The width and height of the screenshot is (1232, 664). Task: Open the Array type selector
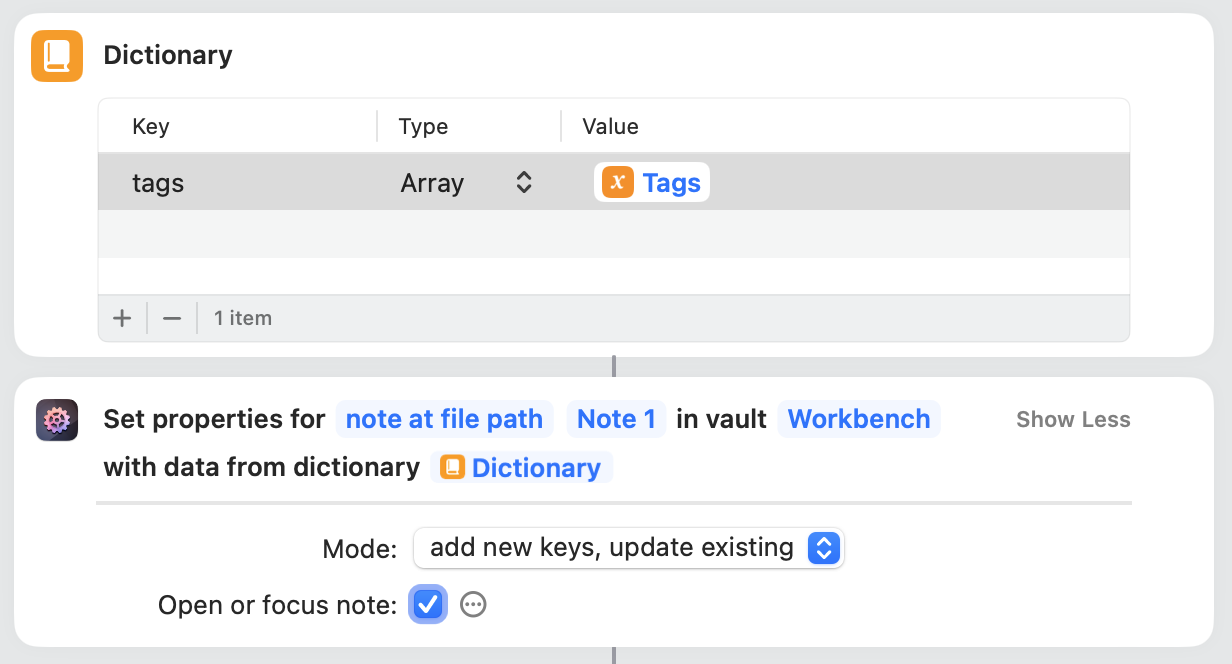[466, 183]
